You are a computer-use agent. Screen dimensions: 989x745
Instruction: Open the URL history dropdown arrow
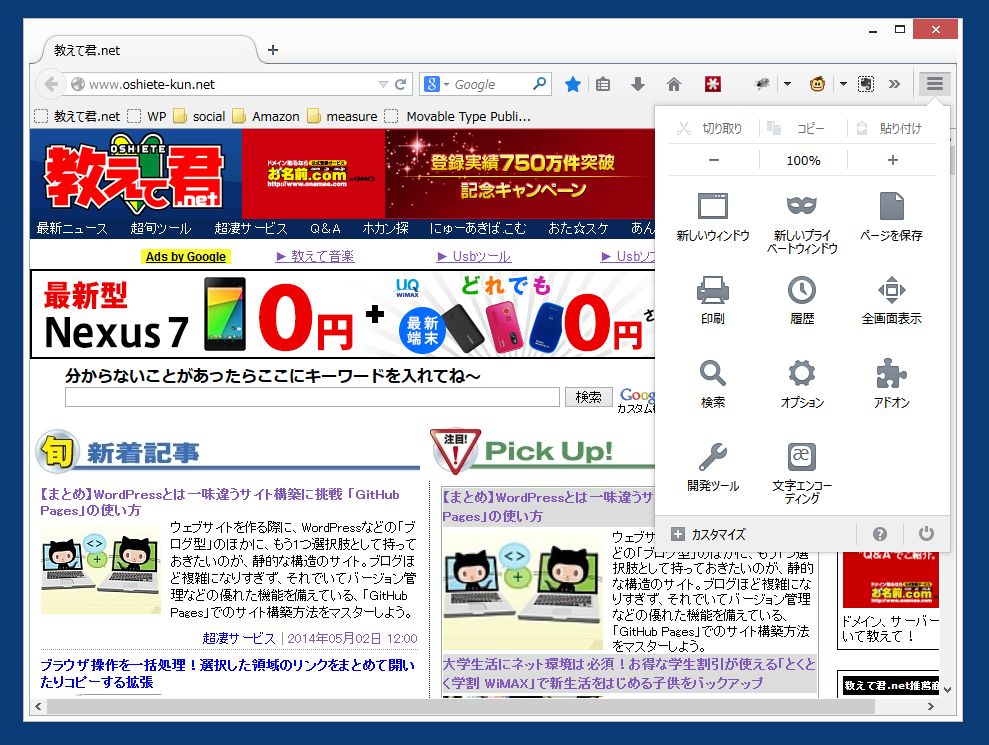click(383, 84)
